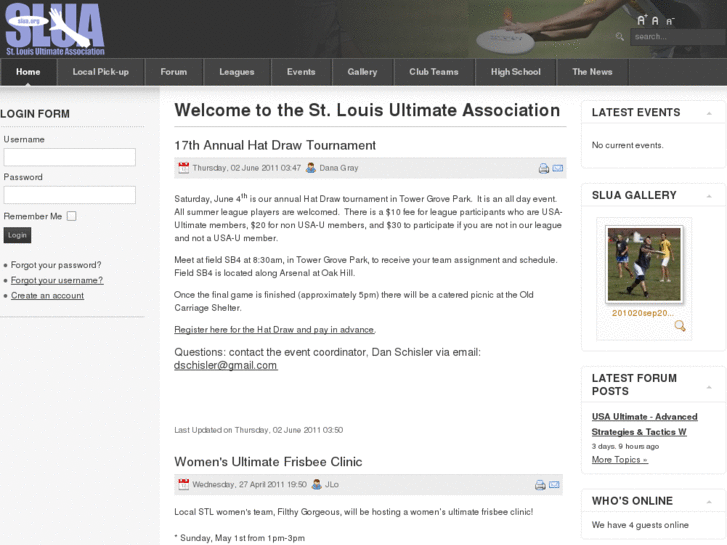Open Register here for the Hat Draw link

(x=274, y=329)
